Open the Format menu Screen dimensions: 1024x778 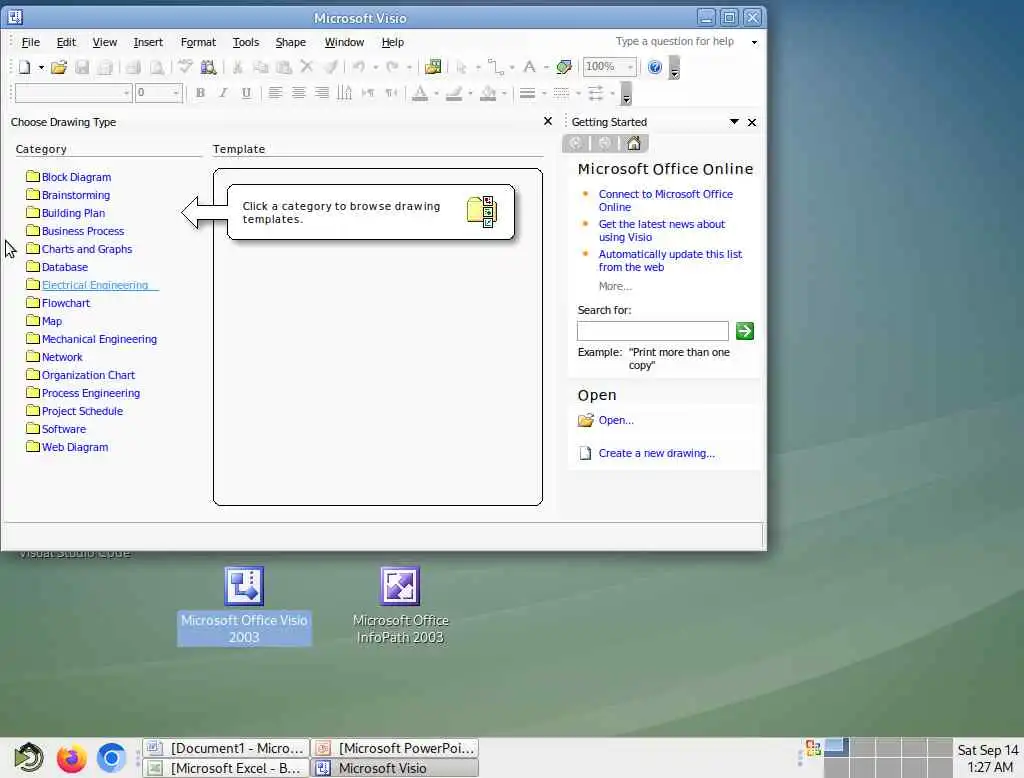[x=198, y=42]
